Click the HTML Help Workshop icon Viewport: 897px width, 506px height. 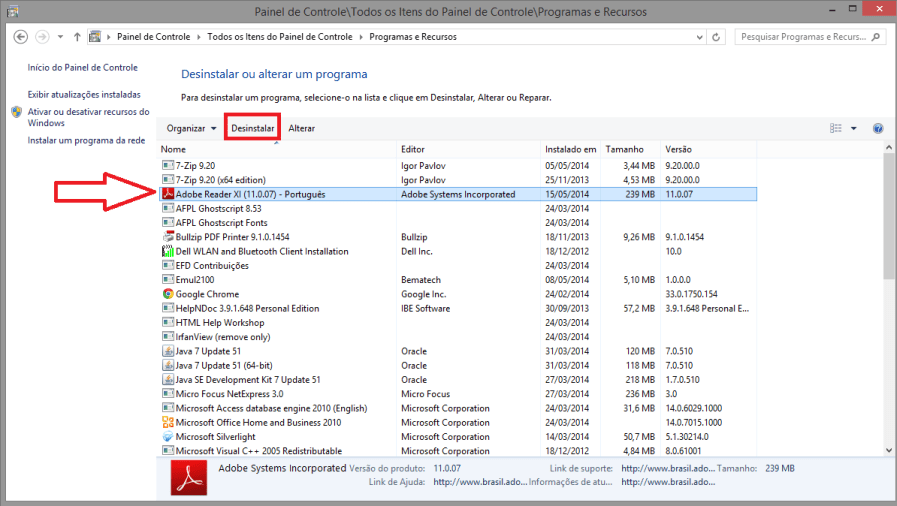tap(168, 322)
